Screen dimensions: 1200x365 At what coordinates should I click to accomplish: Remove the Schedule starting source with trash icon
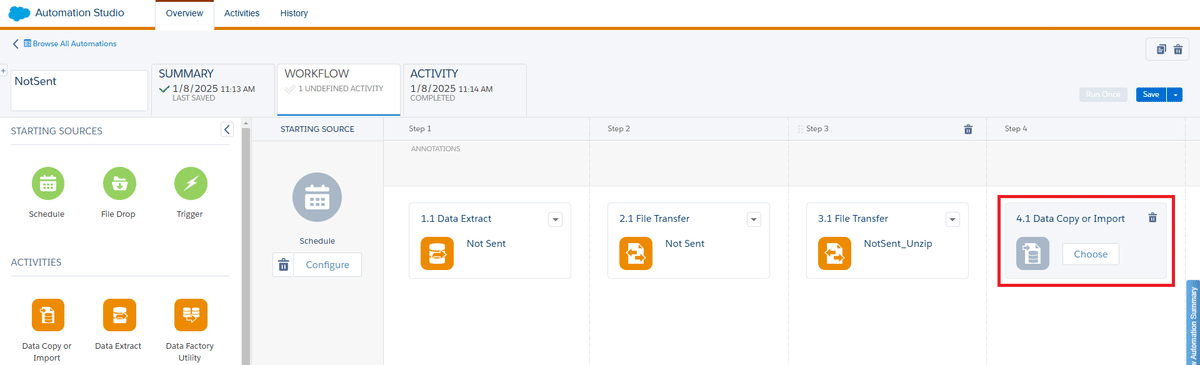coord(283,265)
